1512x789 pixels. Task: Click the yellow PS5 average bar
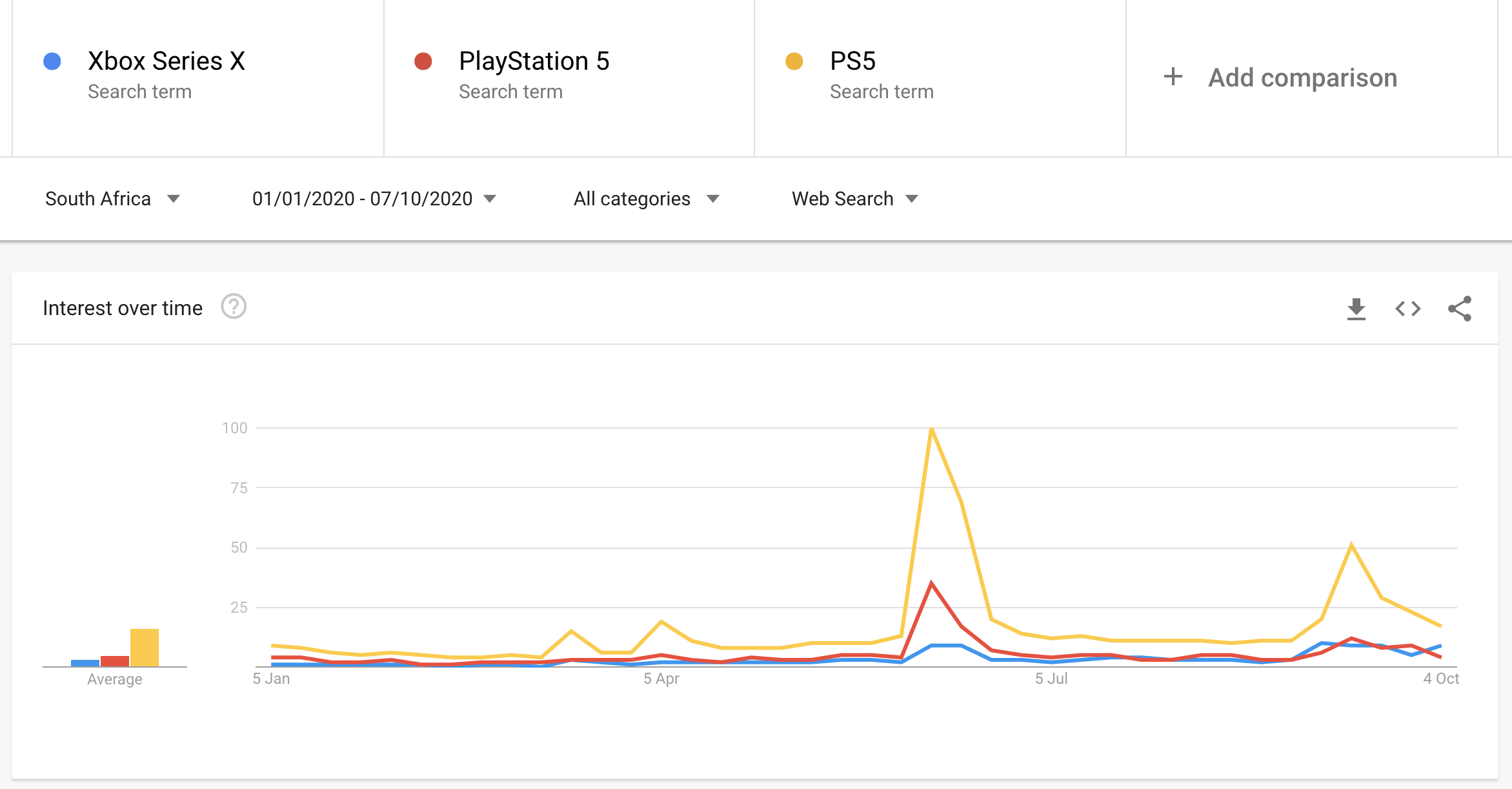click(x=144, y=648)
